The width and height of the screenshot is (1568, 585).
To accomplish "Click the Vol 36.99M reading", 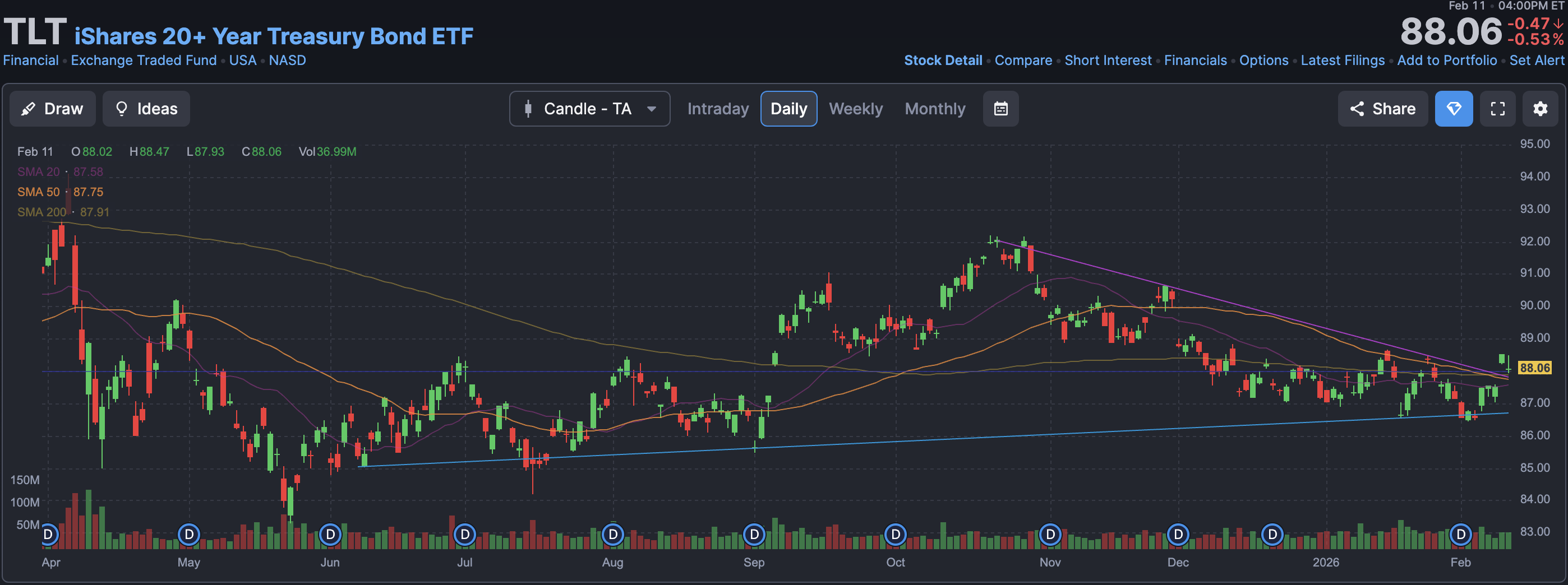I will coord(328,152).
